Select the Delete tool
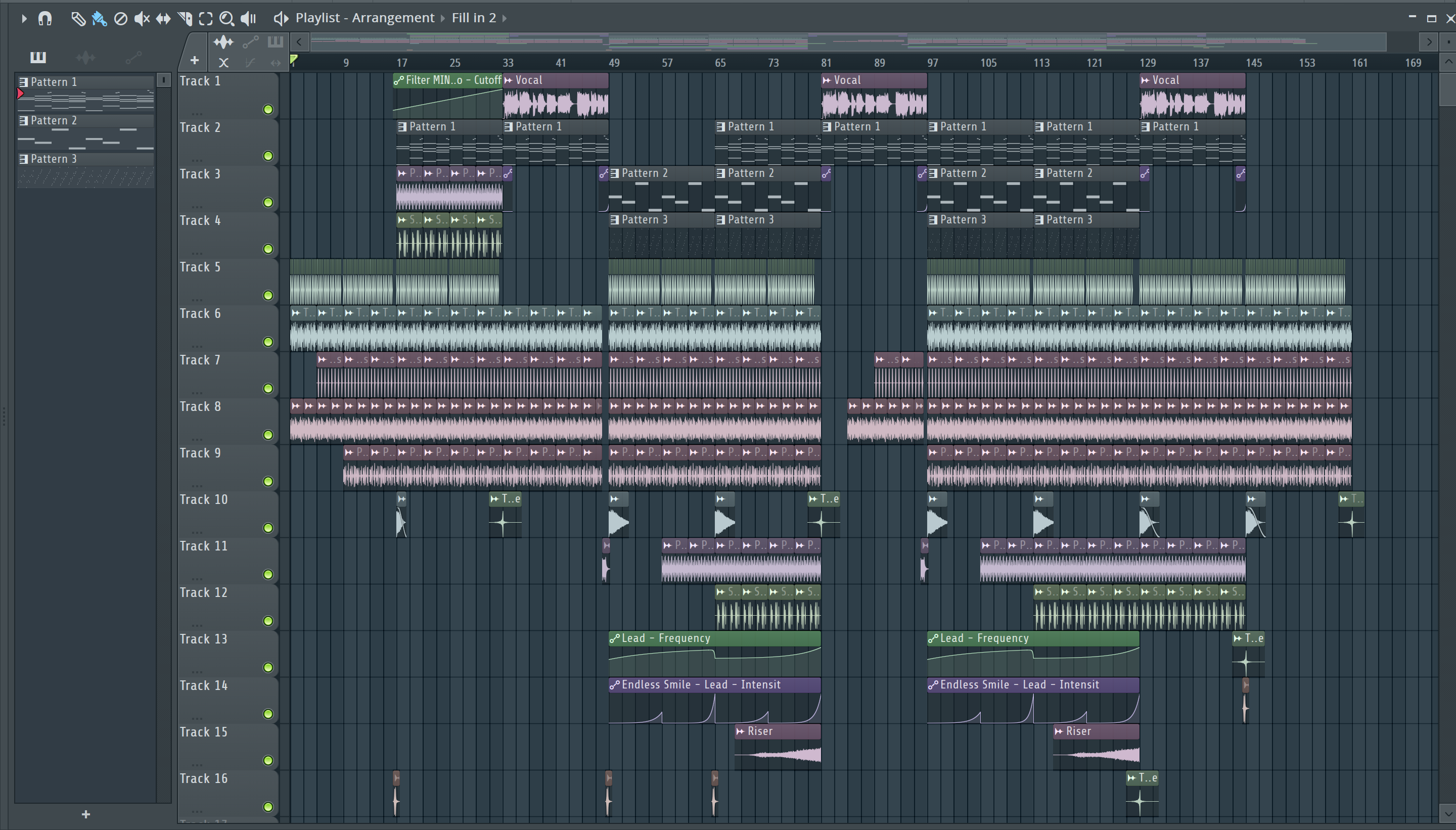Image resolution: width=1456 pixels, height=830 pixels. point(120,19)
